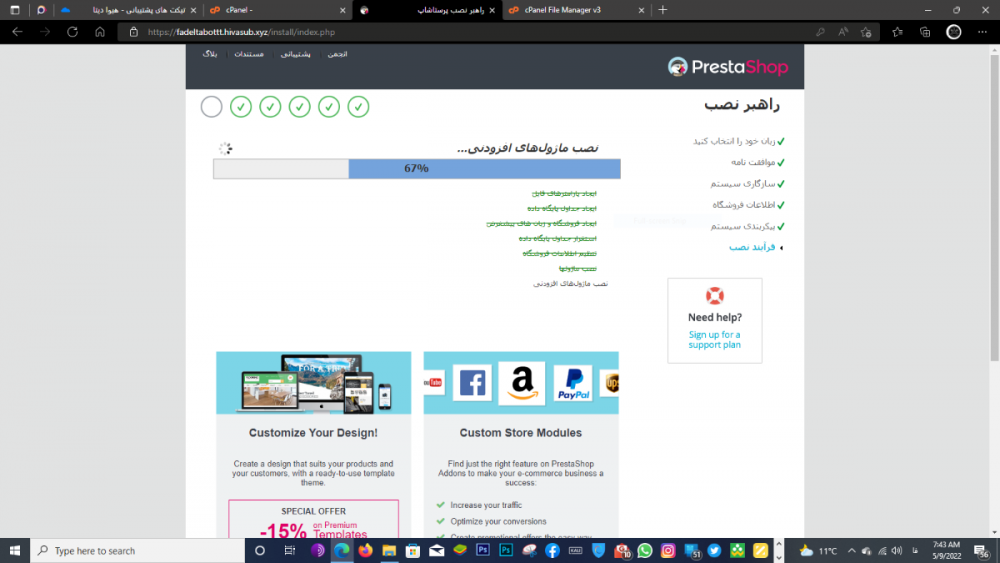Image resolution: width=1000 pixels, height=563 pixels.
Task: Click the browser home button
Action: tap(99, 31)
